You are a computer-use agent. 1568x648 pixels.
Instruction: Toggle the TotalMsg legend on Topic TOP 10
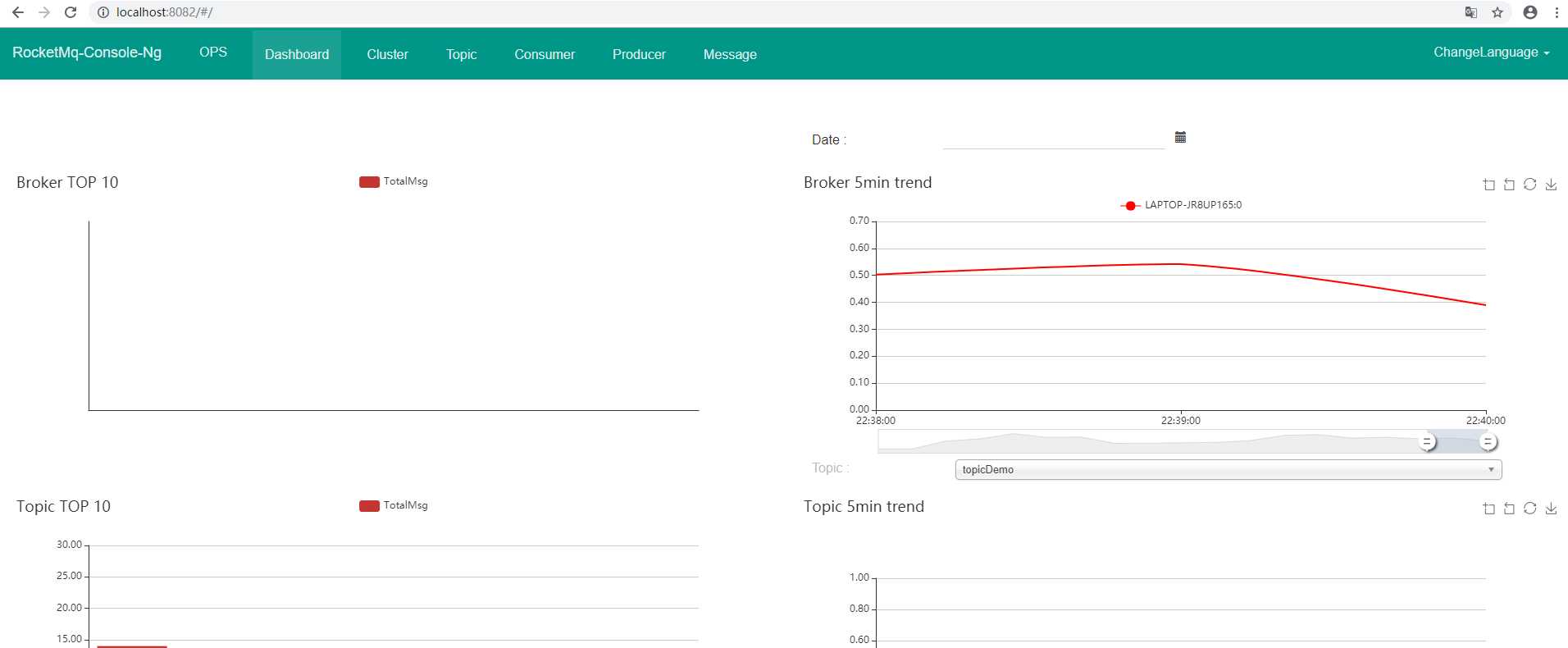pos(394,505)
